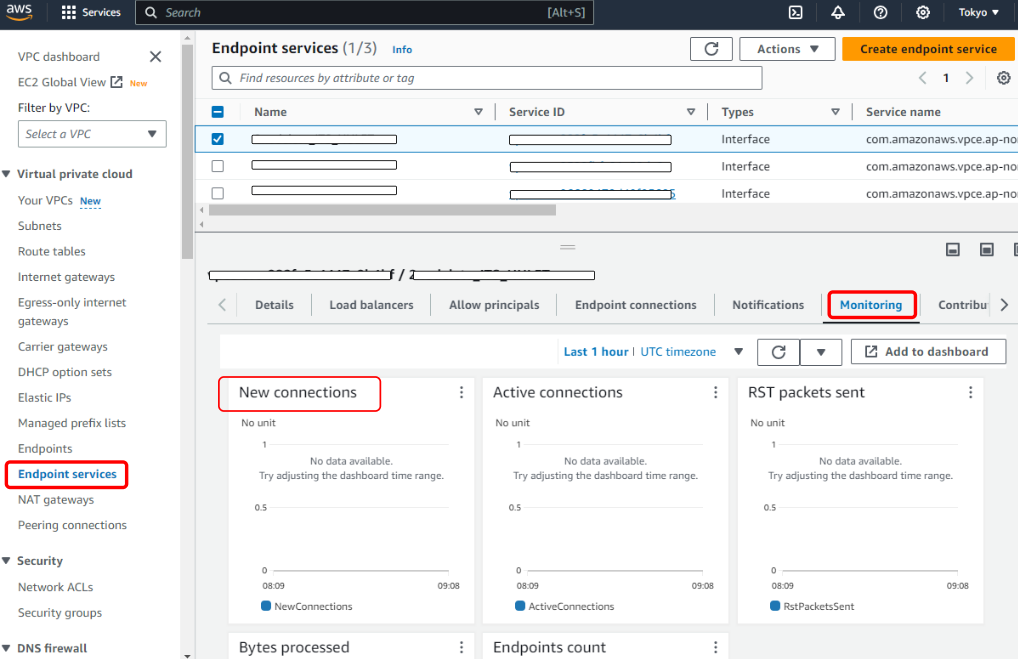Go to previous page of results

click(922, 78)
